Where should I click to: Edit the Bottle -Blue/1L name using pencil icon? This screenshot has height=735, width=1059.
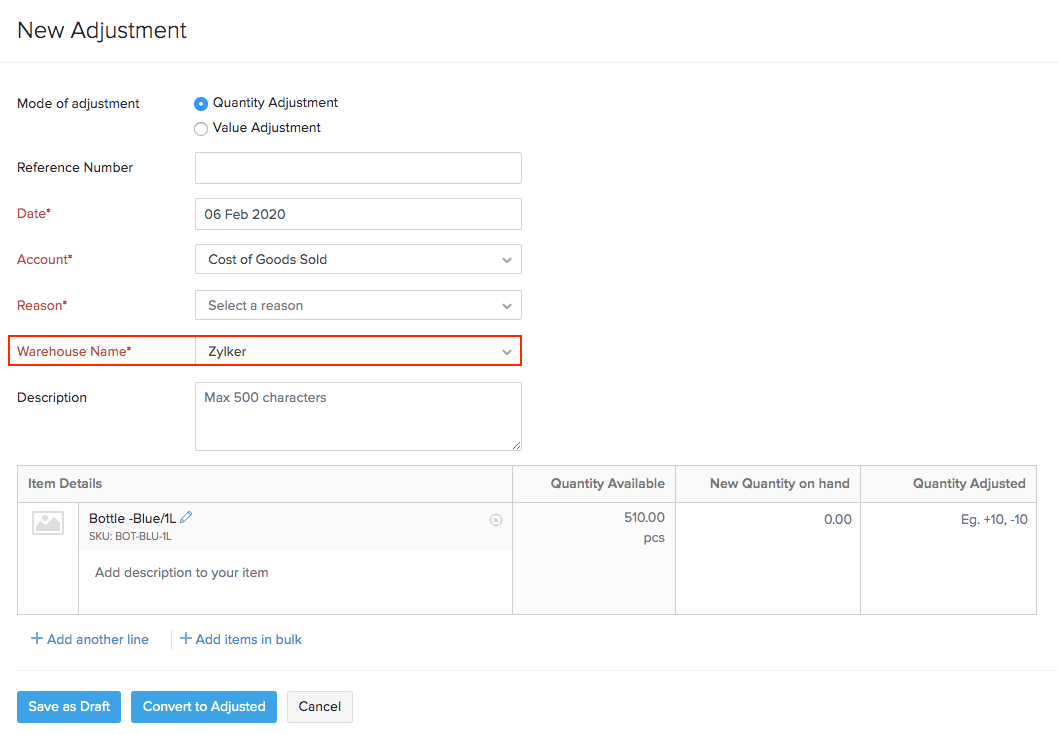click(185, 516)
